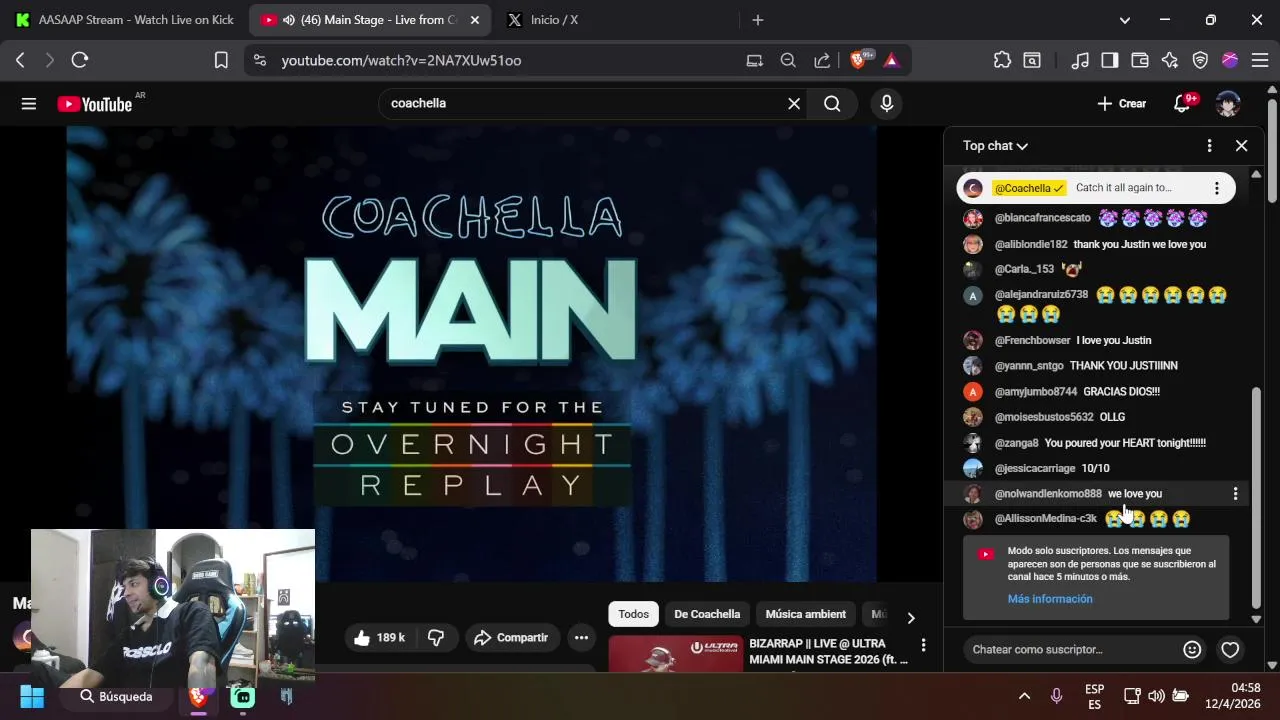This screenshot has height=720, width=1280.
Task: Open options on the pinned Coachella message
Action: point(1216,188)
